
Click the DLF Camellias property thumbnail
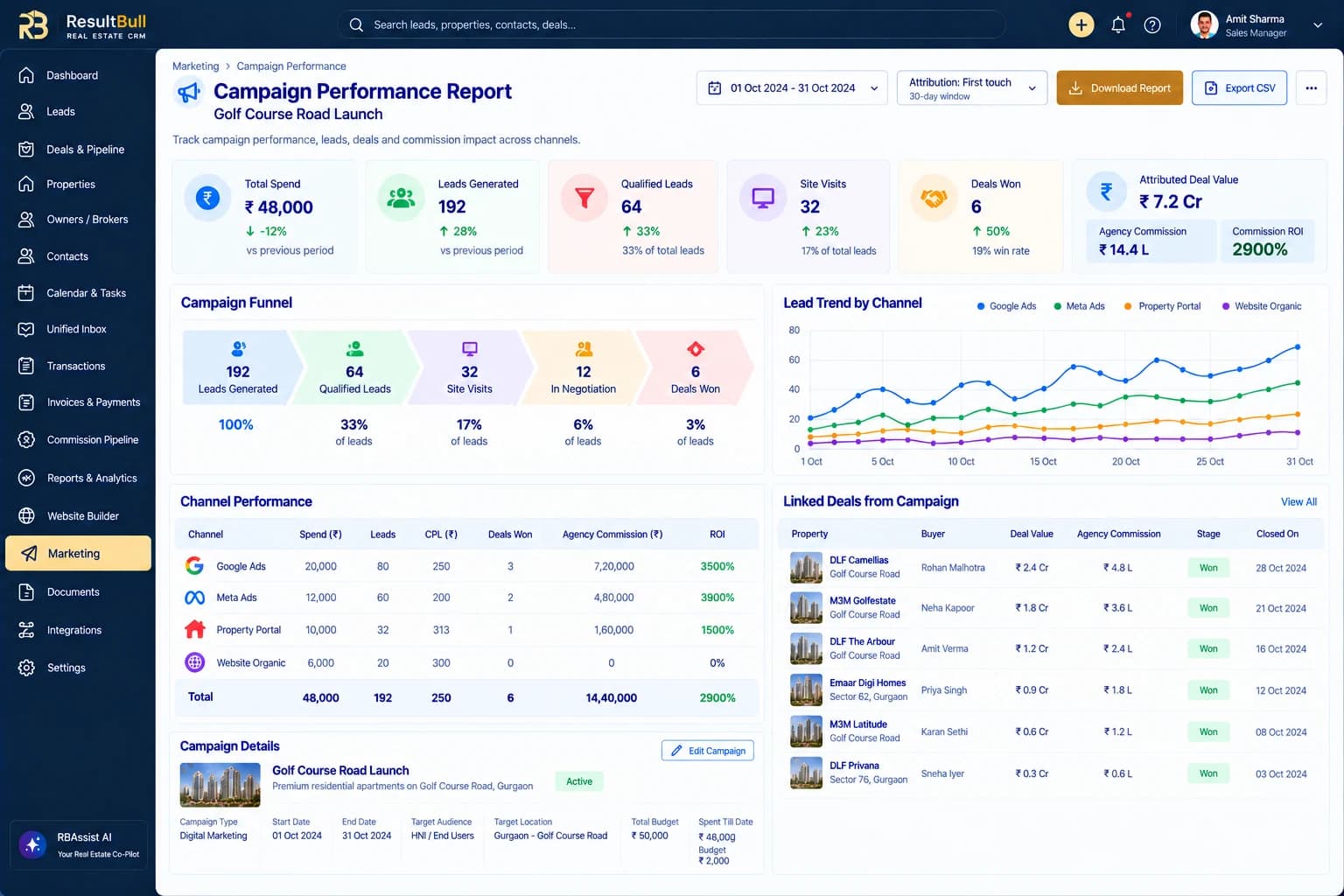(x=806, y=567)
